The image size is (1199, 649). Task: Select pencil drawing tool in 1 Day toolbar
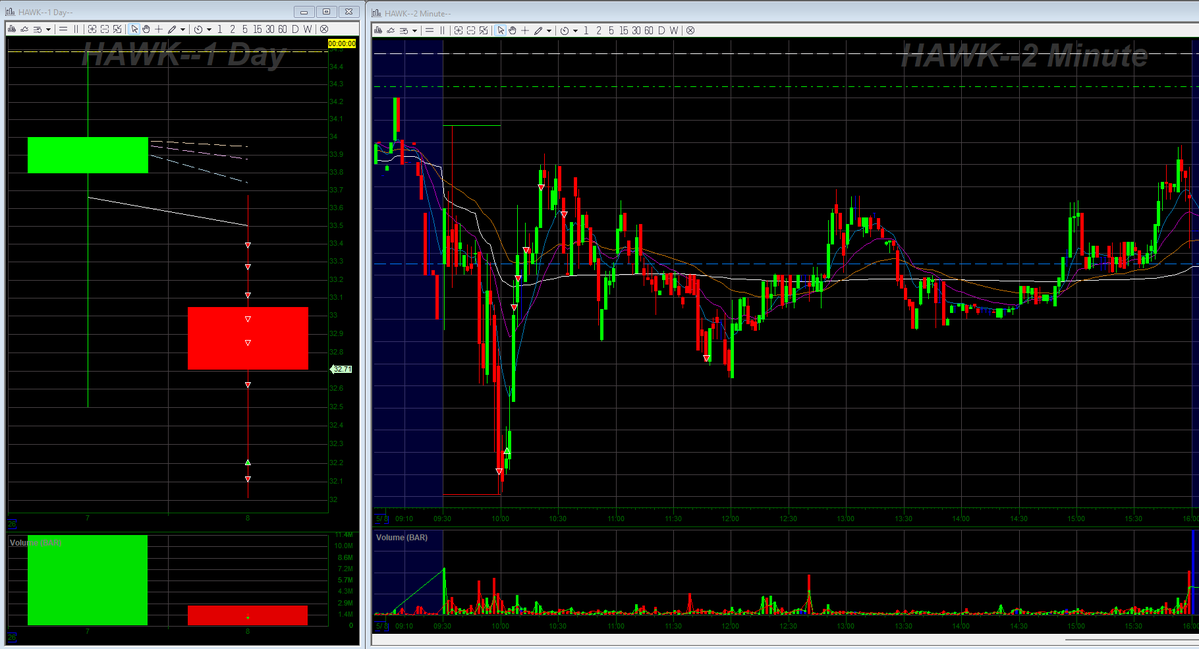172,29
